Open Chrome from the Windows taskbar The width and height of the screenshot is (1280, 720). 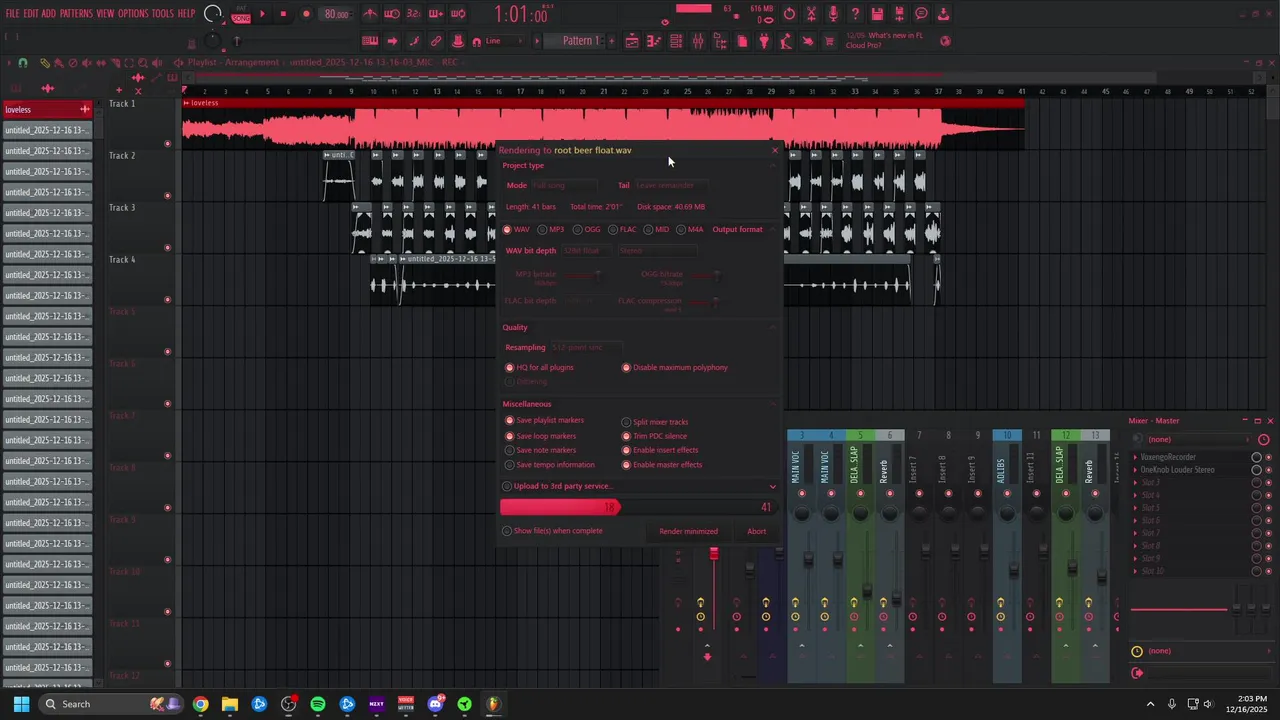point(201,704)
